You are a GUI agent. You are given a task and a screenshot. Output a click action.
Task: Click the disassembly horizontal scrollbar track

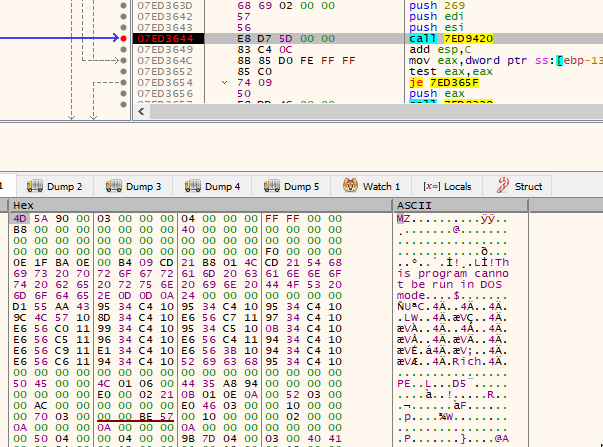coord(376,112)
